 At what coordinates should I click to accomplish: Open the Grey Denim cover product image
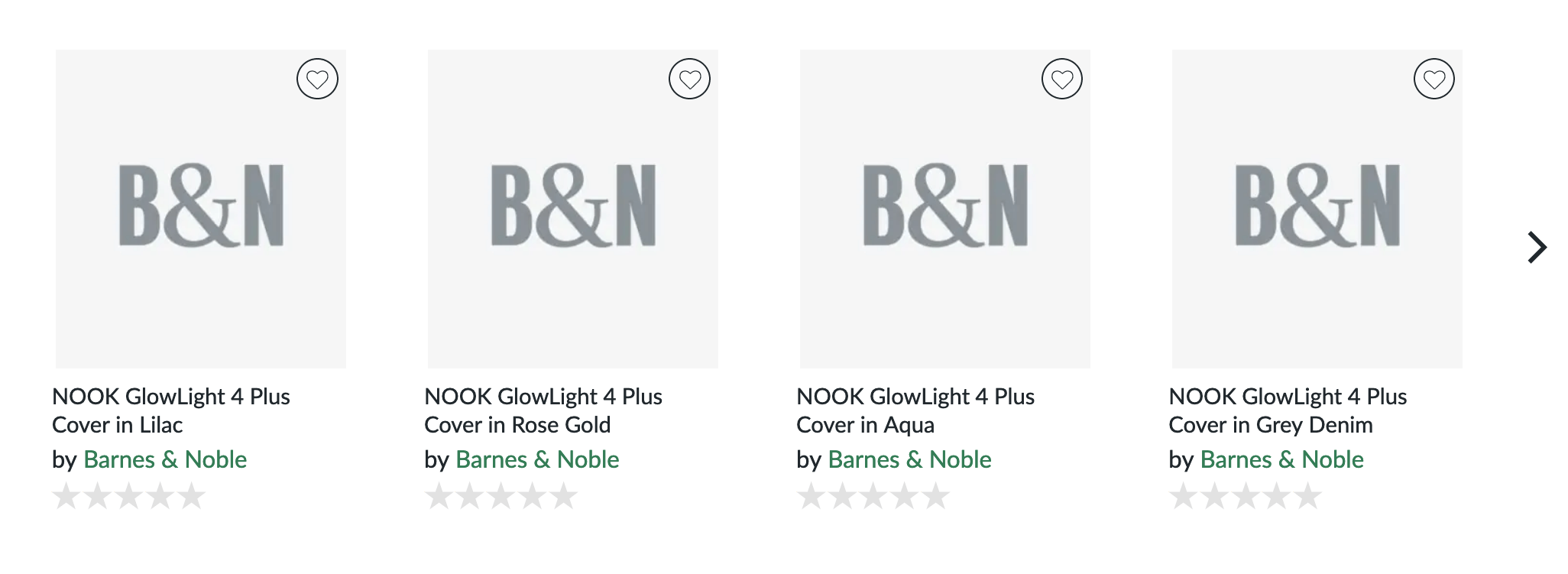coord(1317,209)
